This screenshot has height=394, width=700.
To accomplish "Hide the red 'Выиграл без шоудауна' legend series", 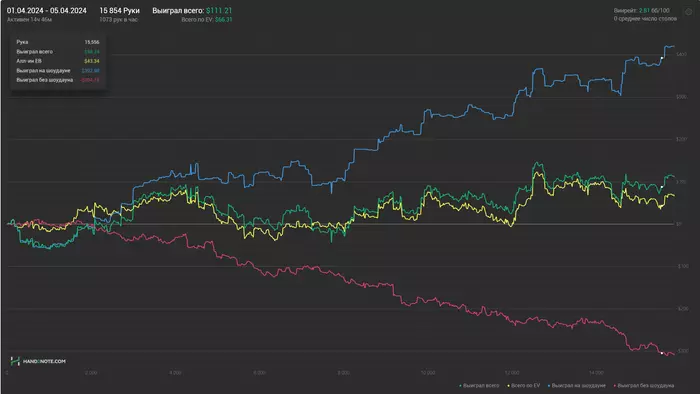I will tap(644, 386).
